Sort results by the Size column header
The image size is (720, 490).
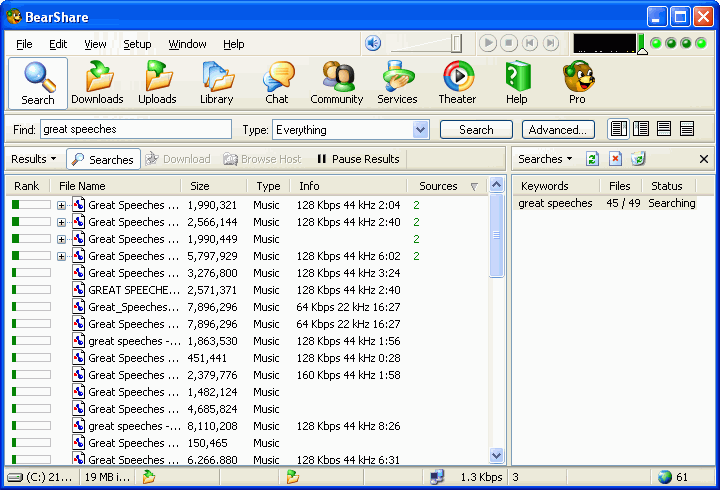point(214,186)
